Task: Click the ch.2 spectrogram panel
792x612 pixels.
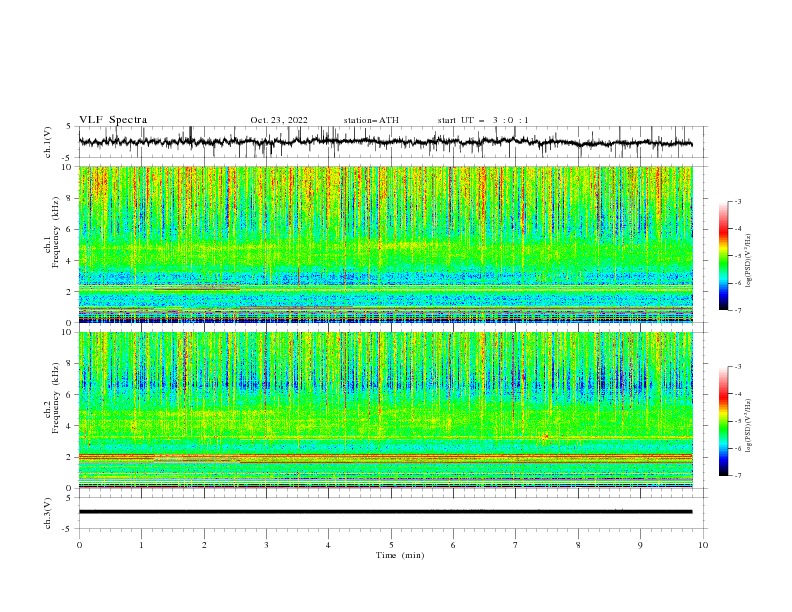Action: pos(386,410)
